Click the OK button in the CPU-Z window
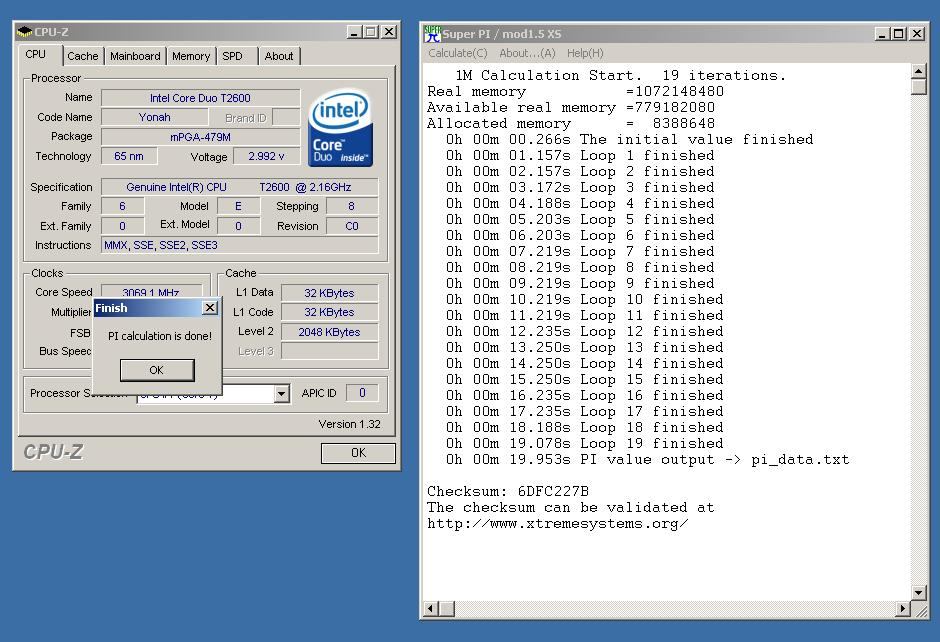 pyautogui.click(x=358, y=453)
